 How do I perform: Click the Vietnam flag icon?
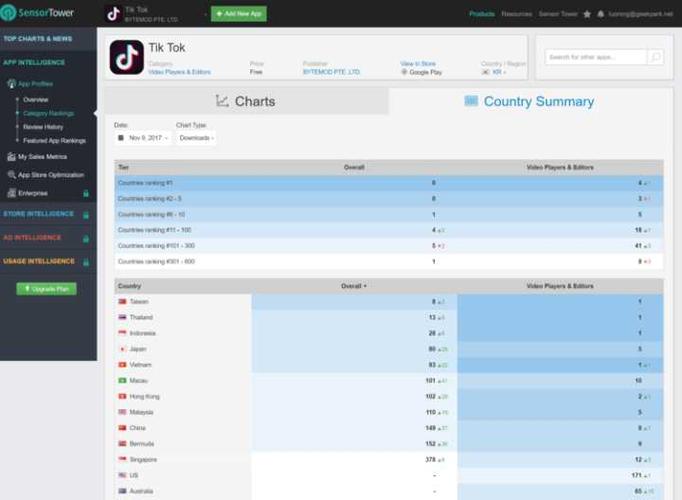point(122,364)
